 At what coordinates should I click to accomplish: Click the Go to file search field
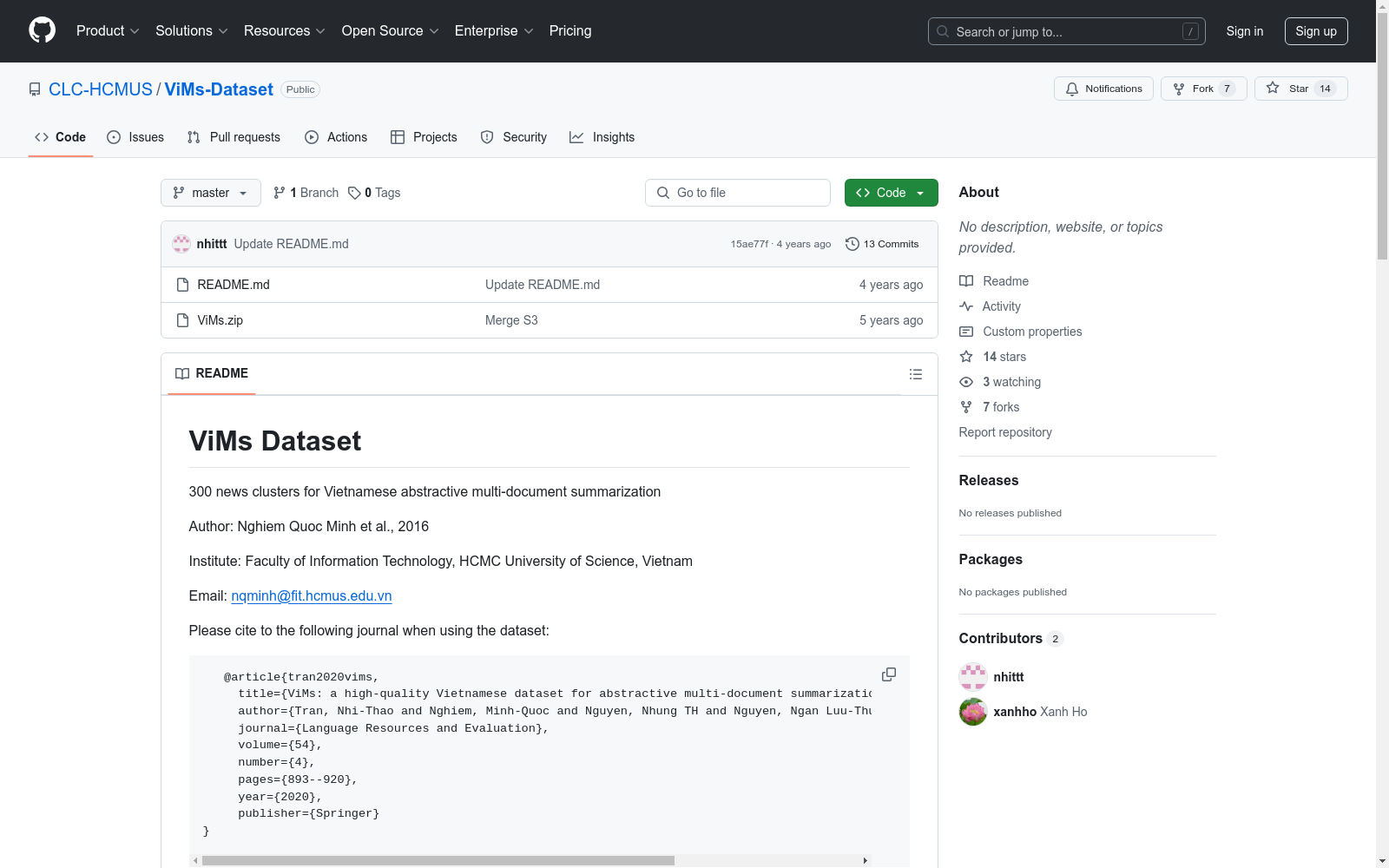738,193
